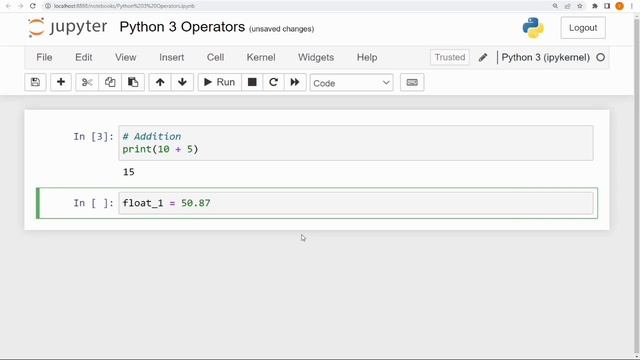Restart kernel and run all icon

295,82
